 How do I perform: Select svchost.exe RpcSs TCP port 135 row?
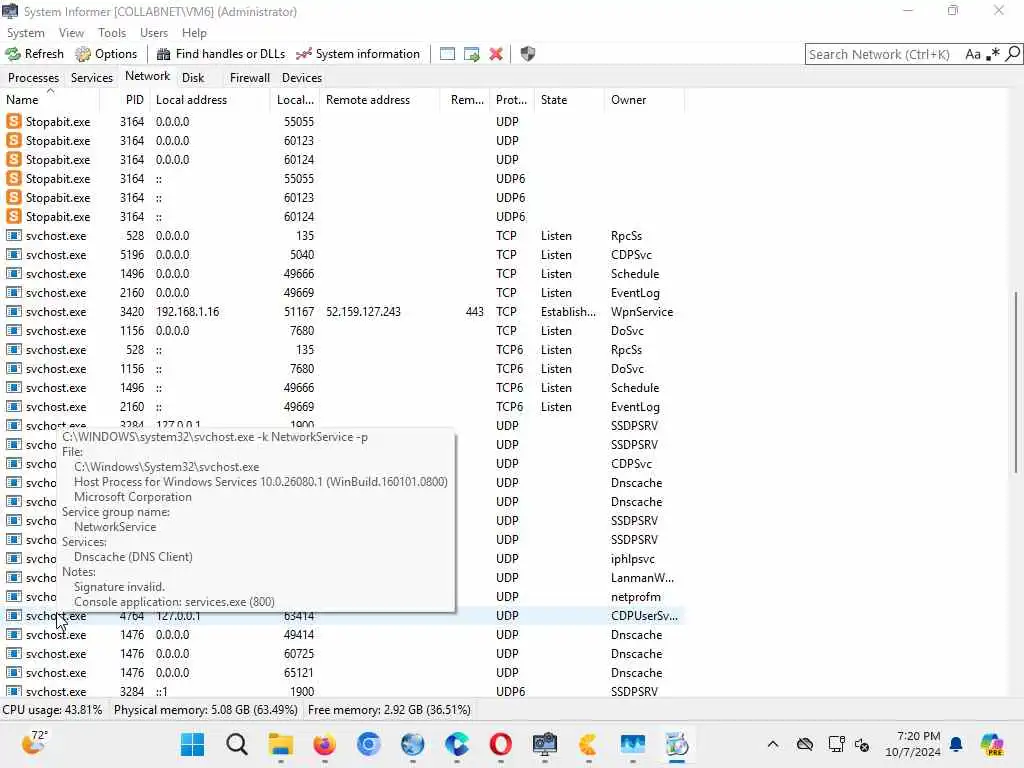[x=342, y=236]
